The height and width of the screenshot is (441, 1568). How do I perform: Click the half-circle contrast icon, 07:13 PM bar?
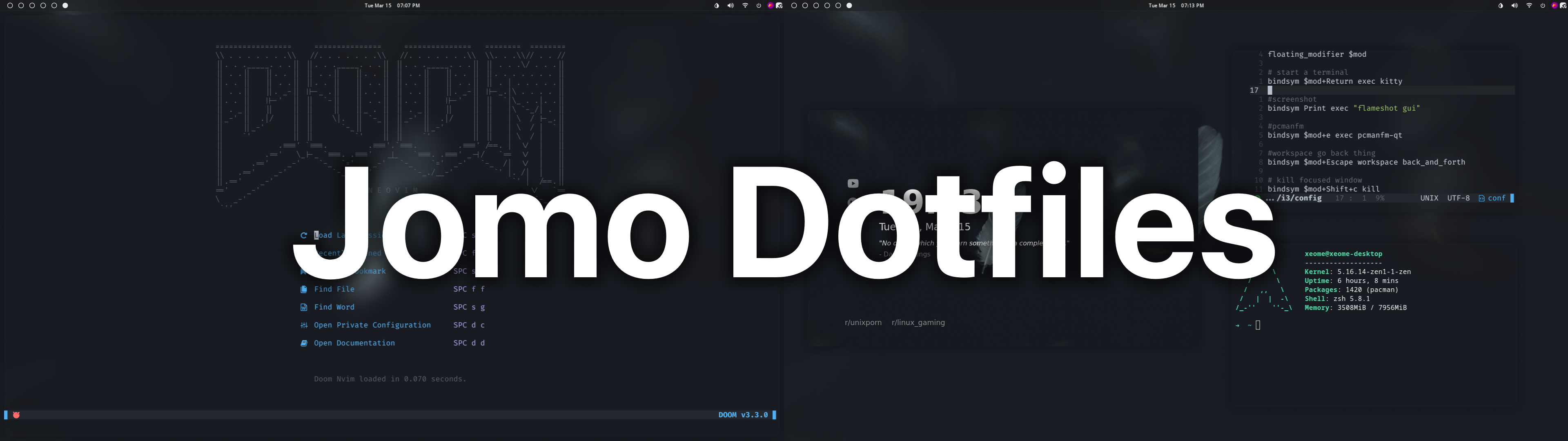tap(1501, 5)
